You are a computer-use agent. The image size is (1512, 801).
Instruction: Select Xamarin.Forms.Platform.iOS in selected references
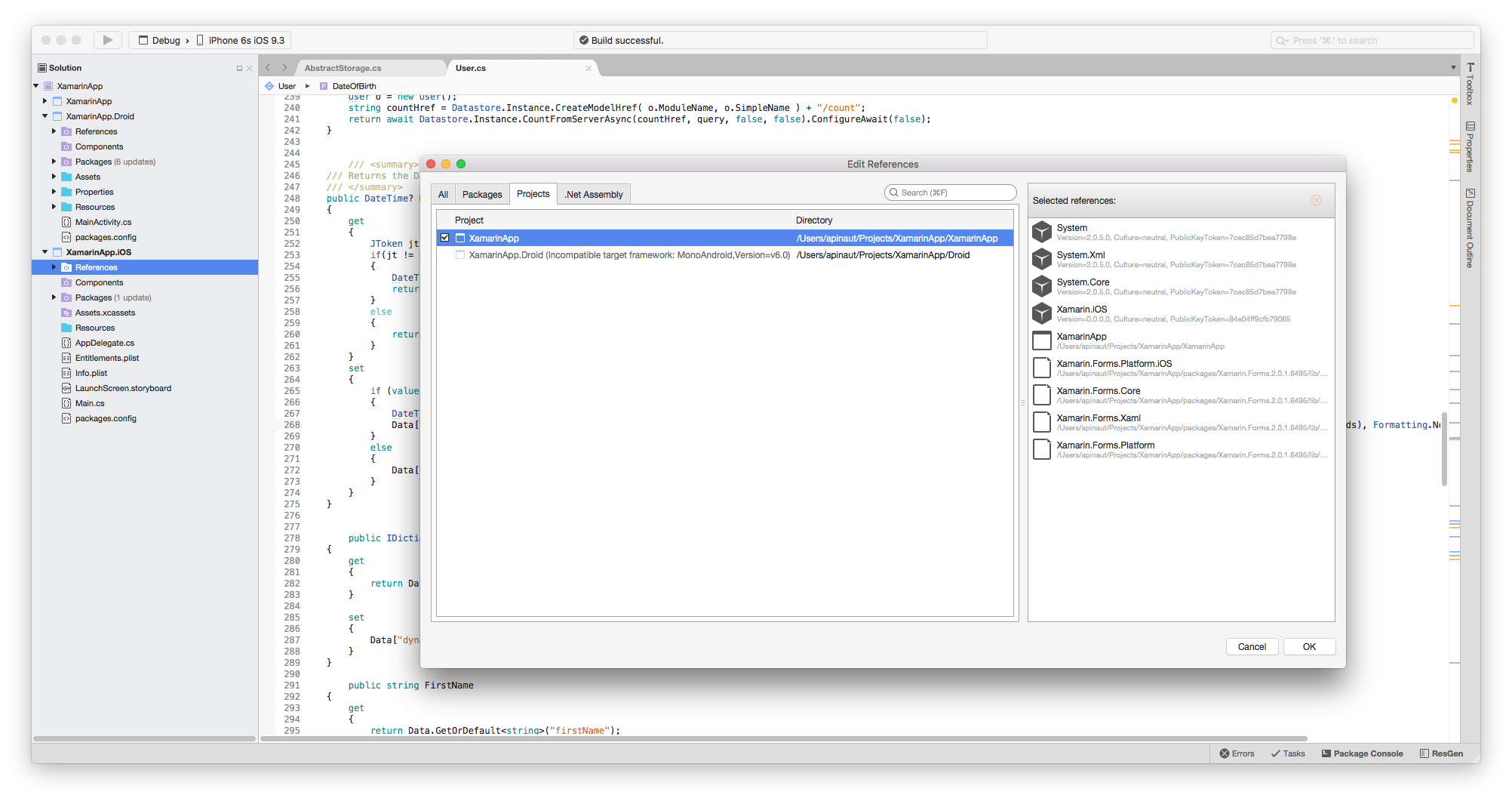tap(1181, 368)
